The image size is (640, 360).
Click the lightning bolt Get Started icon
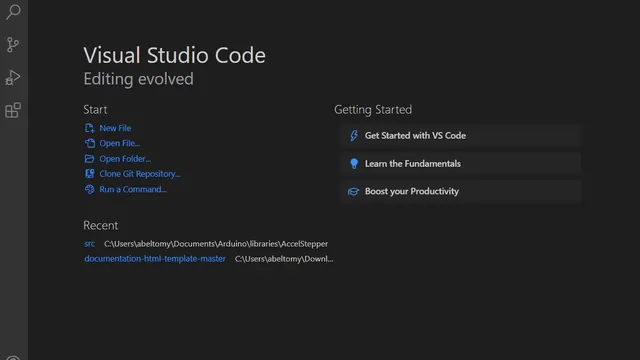(354, 136)
